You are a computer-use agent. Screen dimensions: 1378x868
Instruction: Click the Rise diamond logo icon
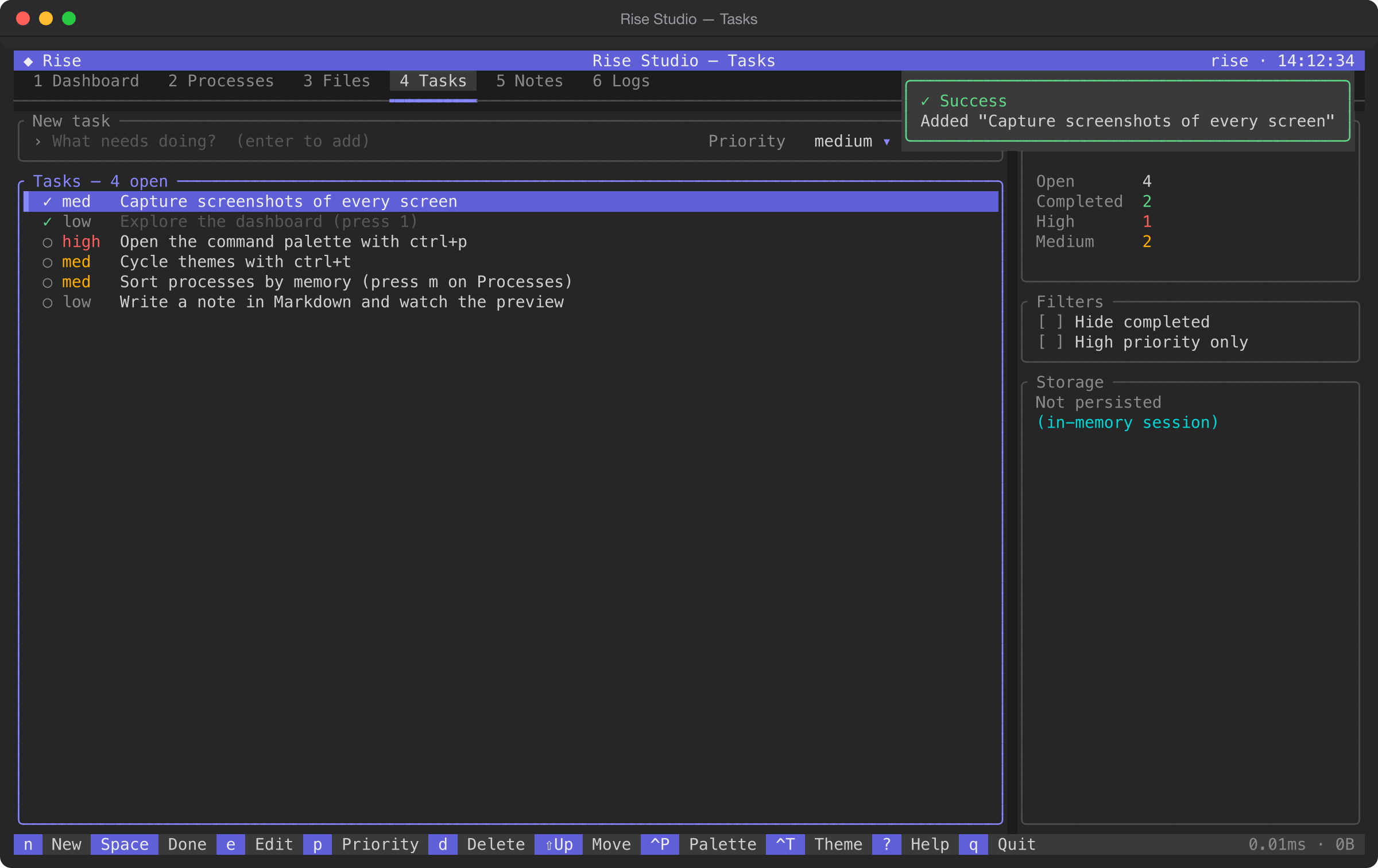pyautogui.click(x=28, y=61)
